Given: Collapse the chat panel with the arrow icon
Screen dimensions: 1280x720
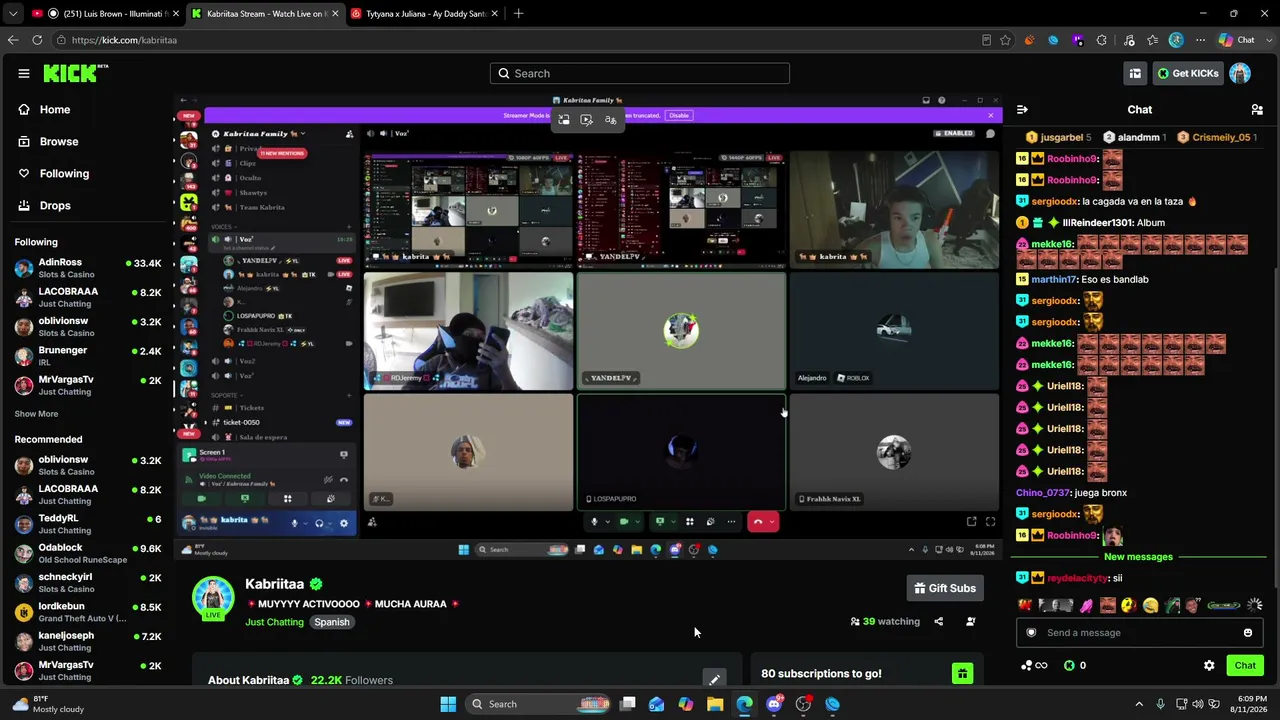Looking at the screenshot, I should (x=1022, y=110).
